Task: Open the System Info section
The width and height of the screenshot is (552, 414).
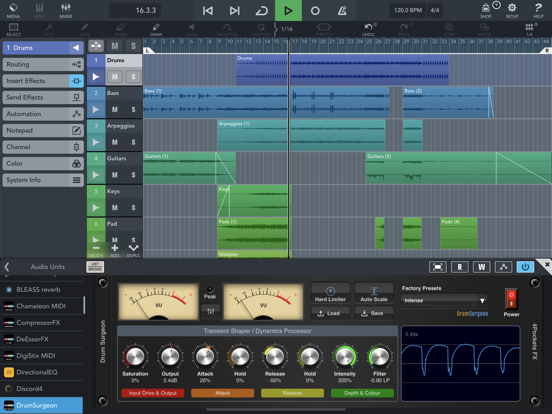Action: (43, 180)
